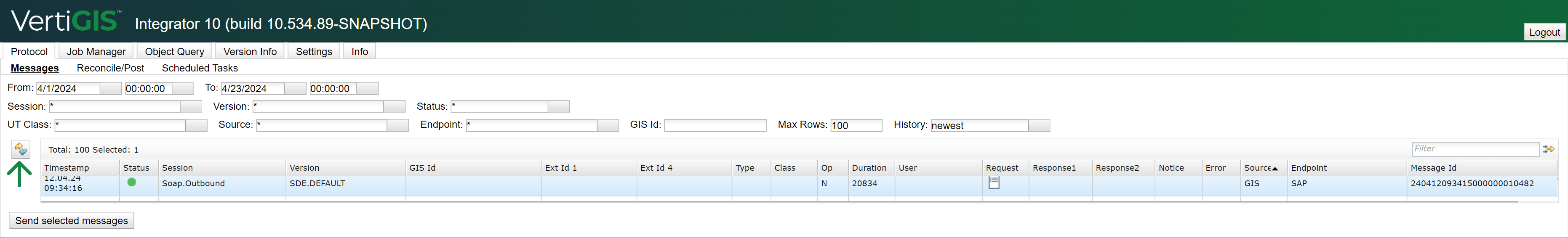Open the To time dropdown

(367, 89)
